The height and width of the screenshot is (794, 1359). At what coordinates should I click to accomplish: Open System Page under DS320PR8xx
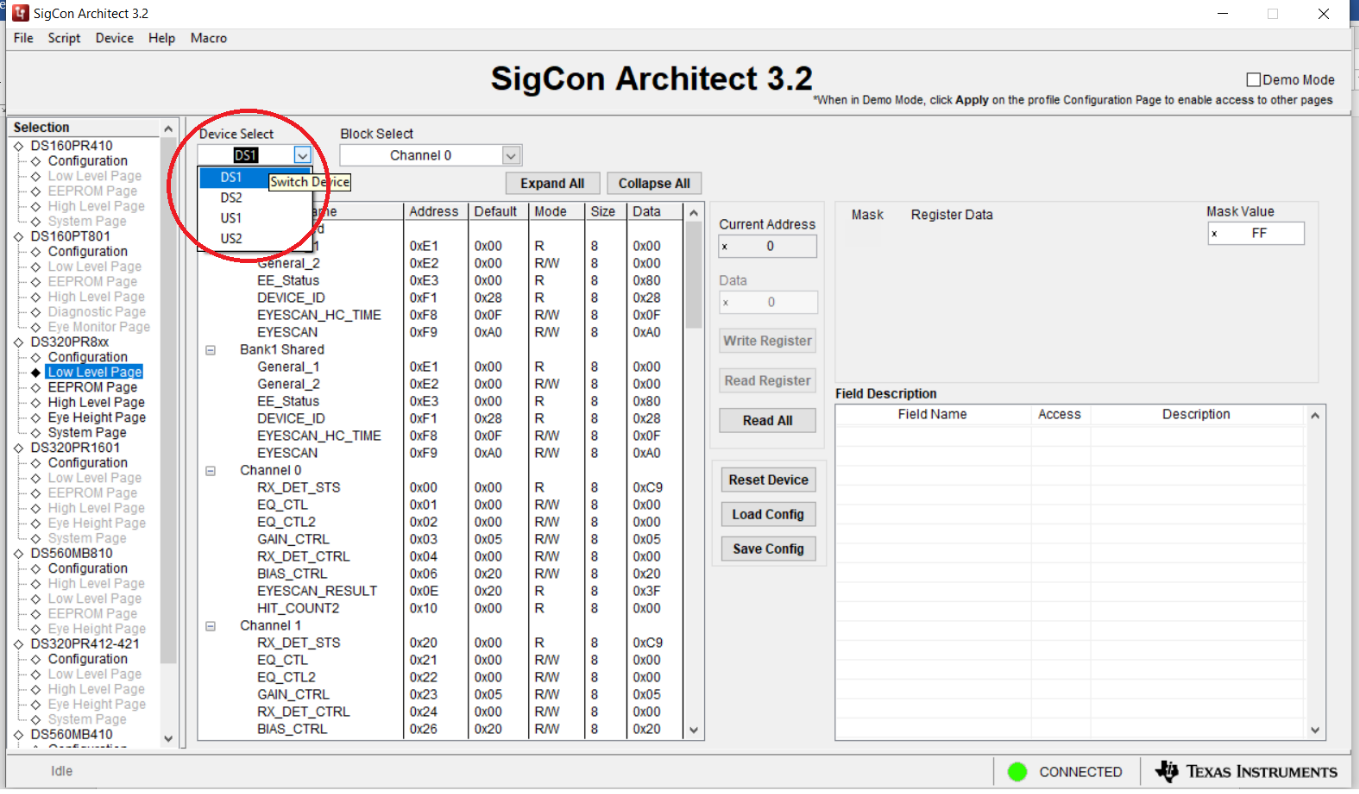(87, 433)
